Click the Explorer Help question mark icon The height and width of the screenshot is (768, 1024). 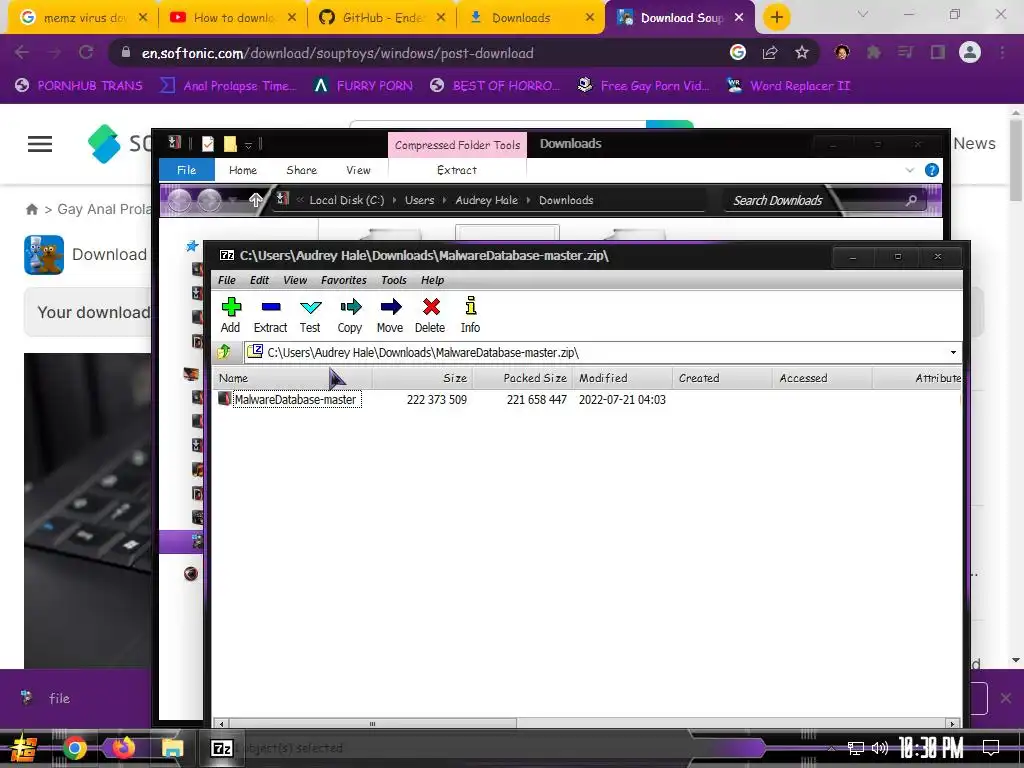932,170
